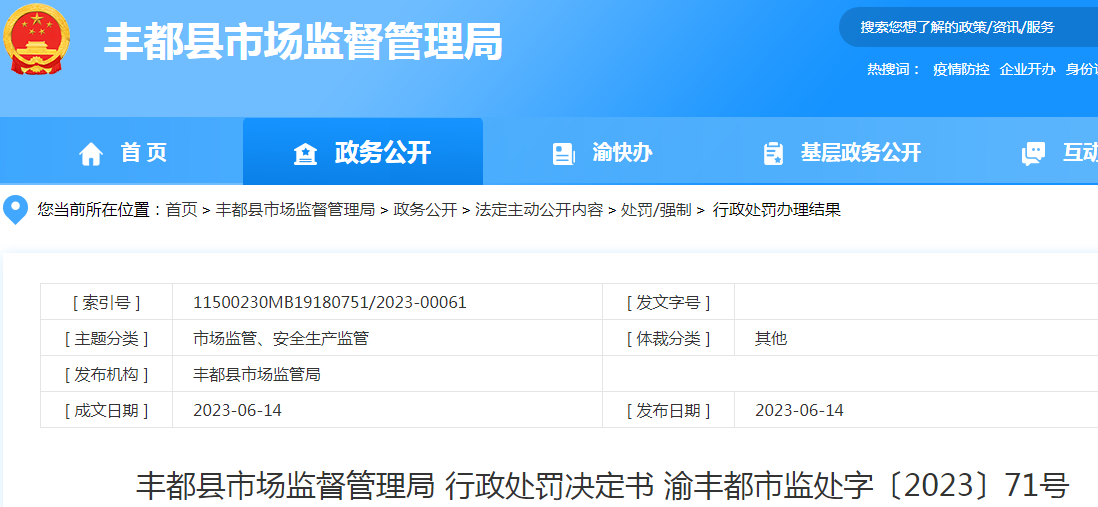Select index number 11500230MB19180751/2023-00061

(x=330, y=303)
